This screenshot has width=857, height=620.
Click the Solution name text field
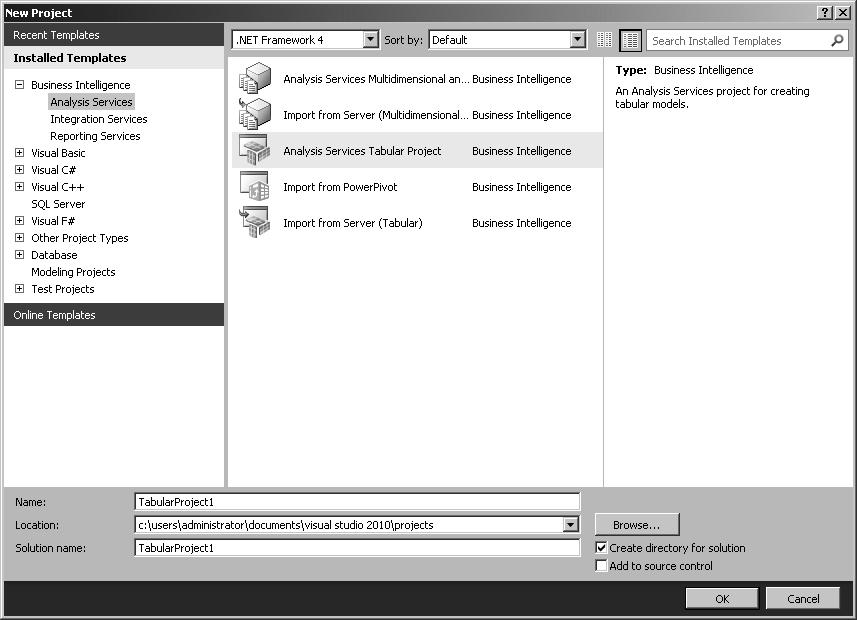click(357, 548)
